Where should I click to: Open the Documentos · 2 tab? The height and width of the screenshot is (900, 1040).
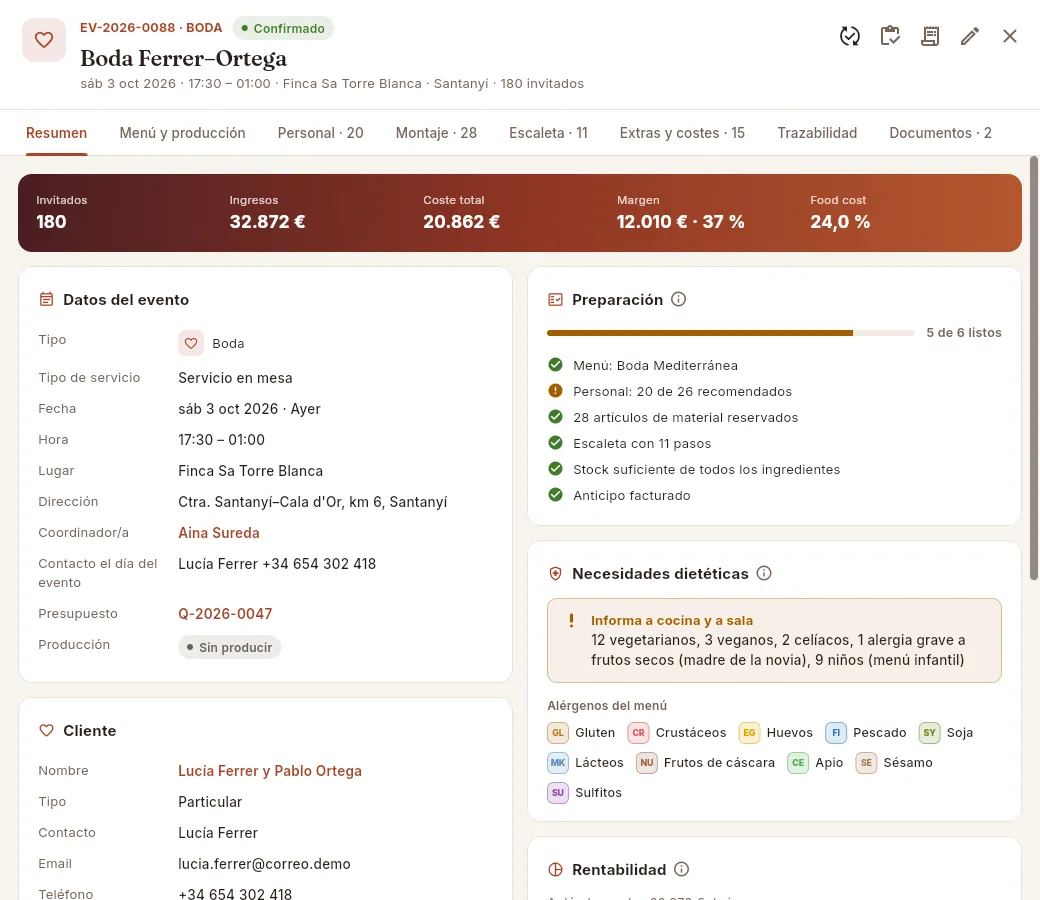click(941, 133)
